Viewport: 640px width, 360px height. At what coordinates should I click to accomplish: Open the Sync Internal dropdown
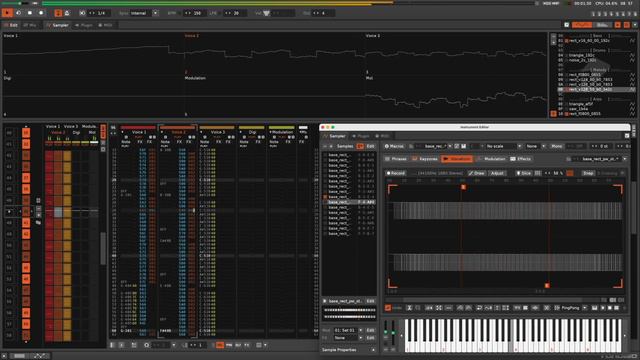(x=156, y=13)
